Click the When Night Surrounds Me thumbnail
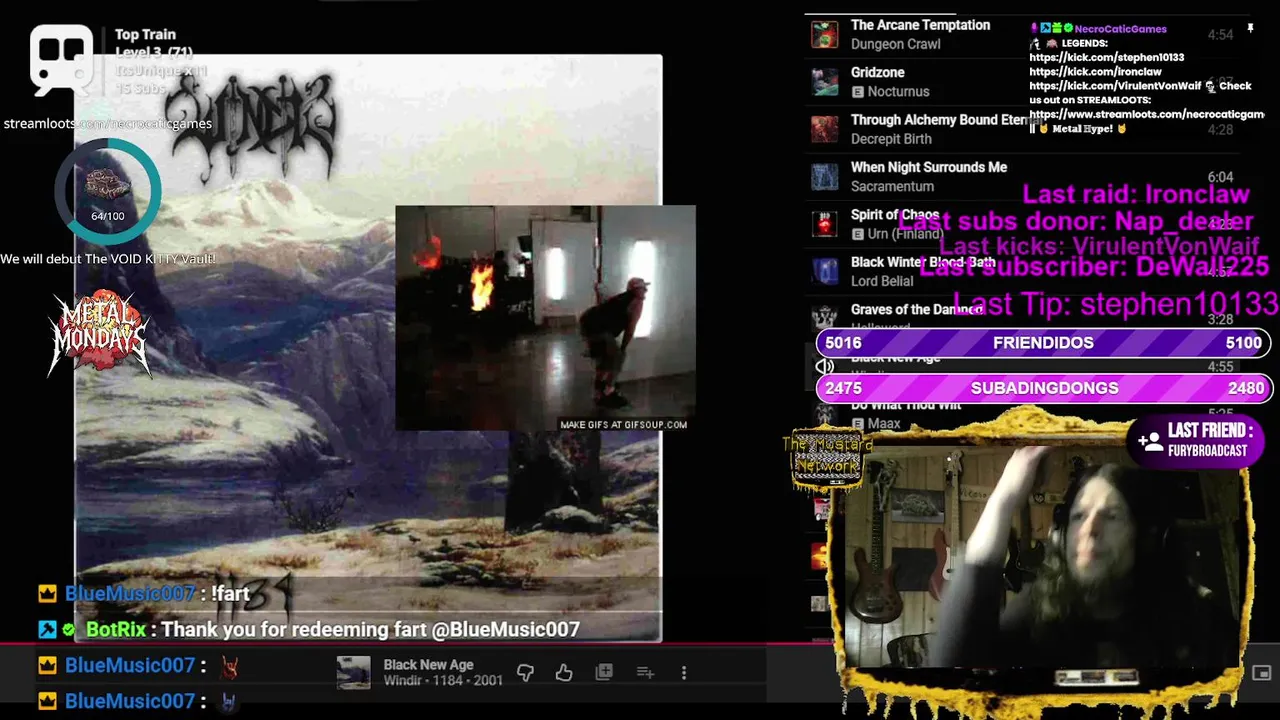Image resolution: width=1280 pixels, height=720 pixels. point(825,177)
